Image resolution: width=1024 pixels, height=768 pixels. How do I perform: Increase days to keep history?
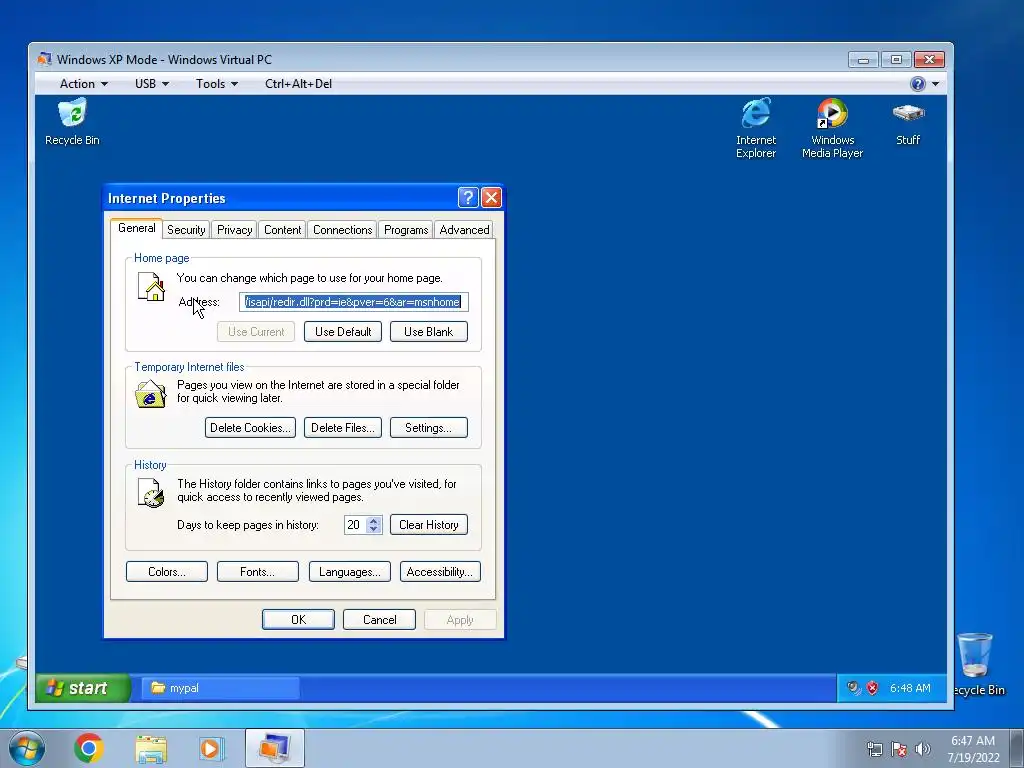pos(374,520)
